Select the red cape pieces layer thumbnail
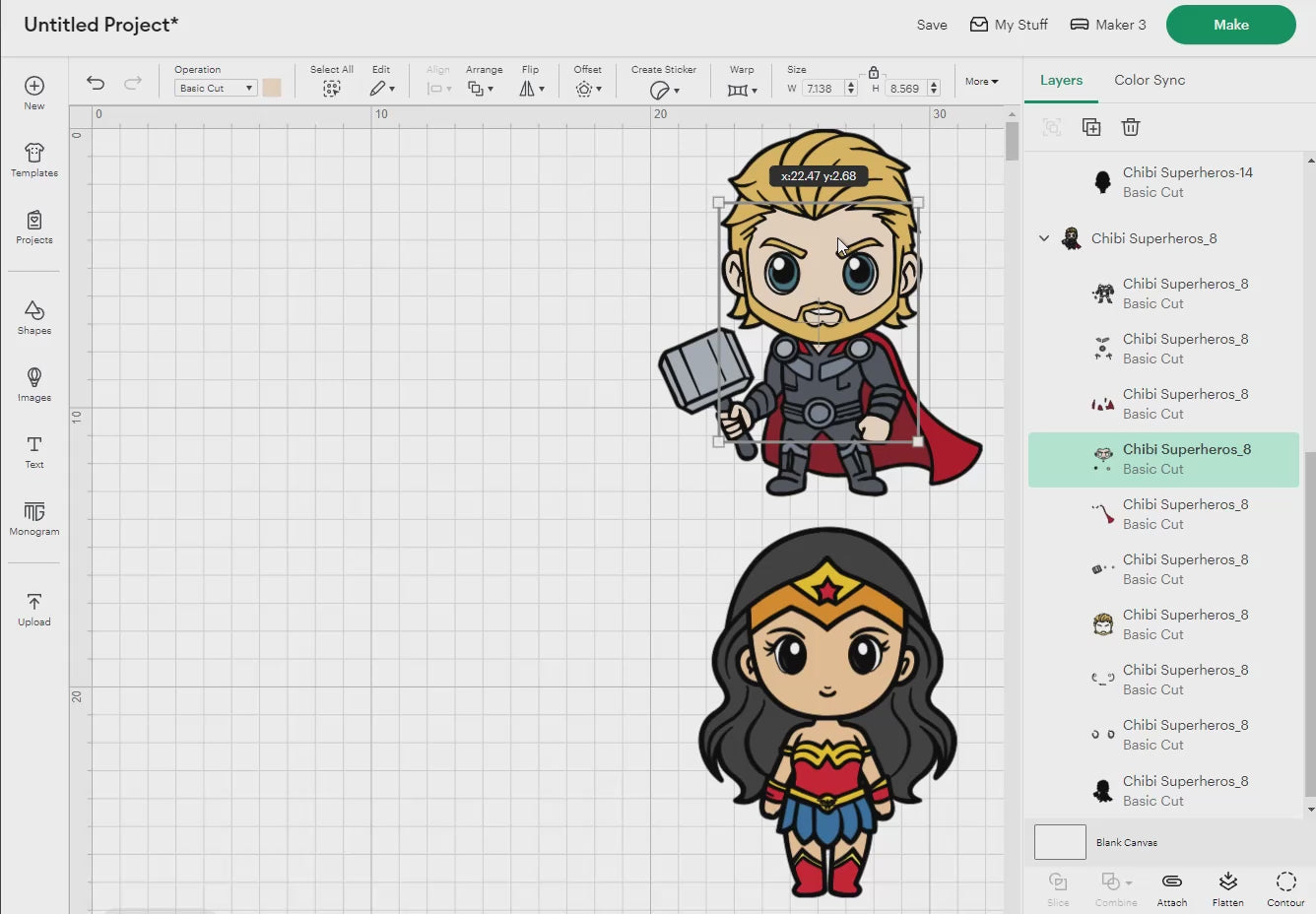The height and width of the screenshot is (914, 1316). [x=1103, y=404]
